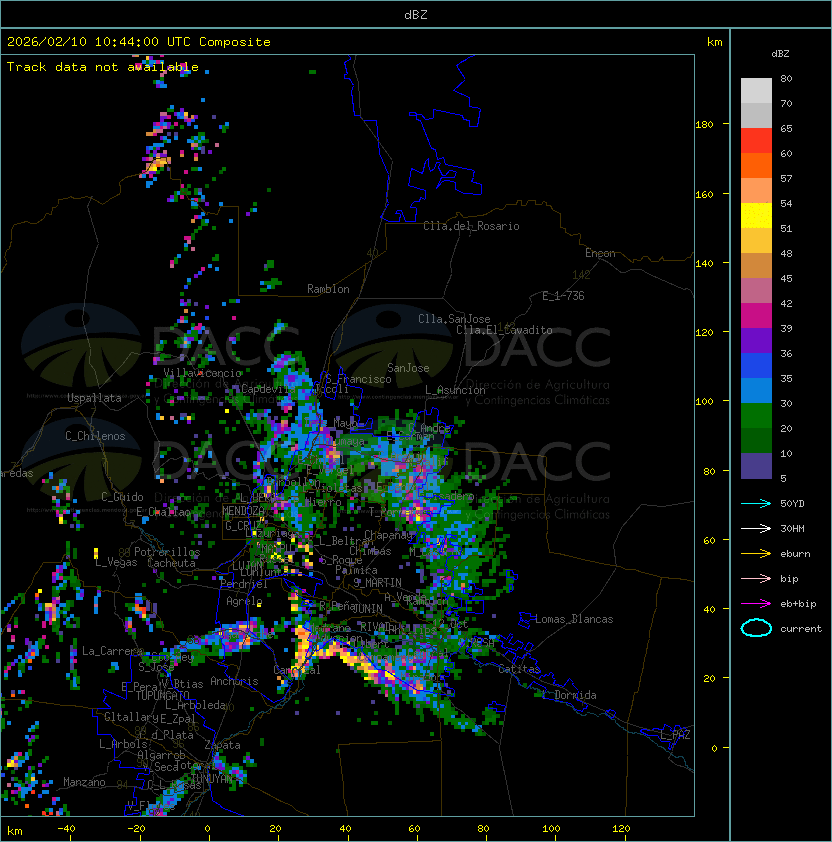The height and width of the screenshot is (842, 832).
Task: Click the 'Villavicencio' map label
Action: [x=203, y=373]
